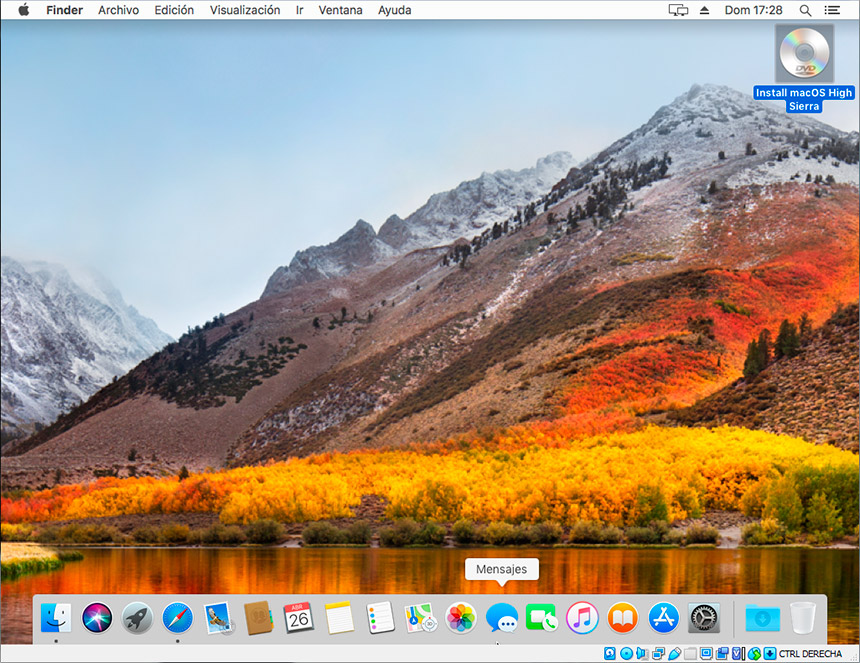The image size is (860, 663).
Task: Open the Visualización menu
Action: click(x=245, y=10)
